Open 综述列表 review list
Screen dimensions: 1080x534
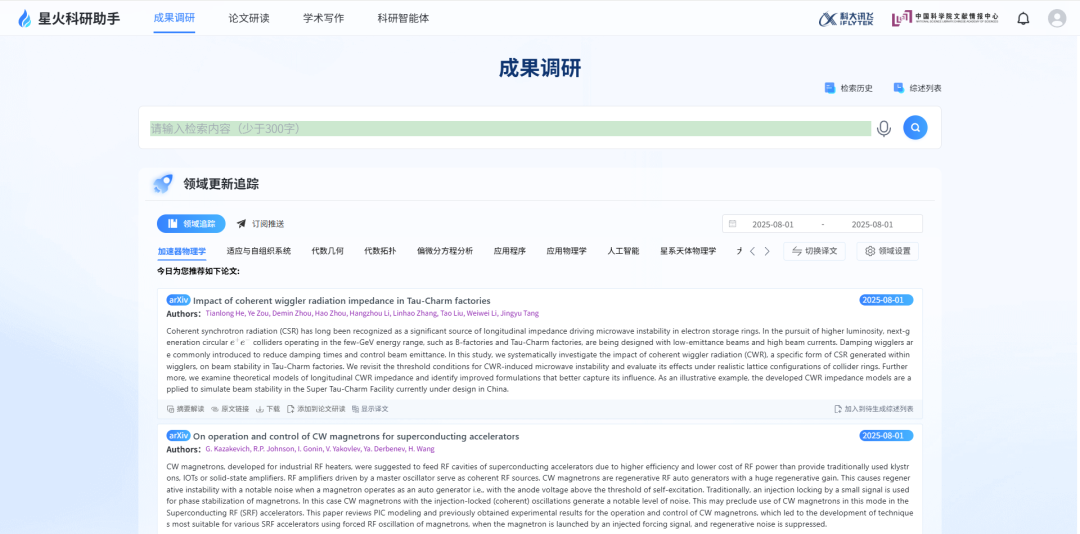tap(917, 88)
